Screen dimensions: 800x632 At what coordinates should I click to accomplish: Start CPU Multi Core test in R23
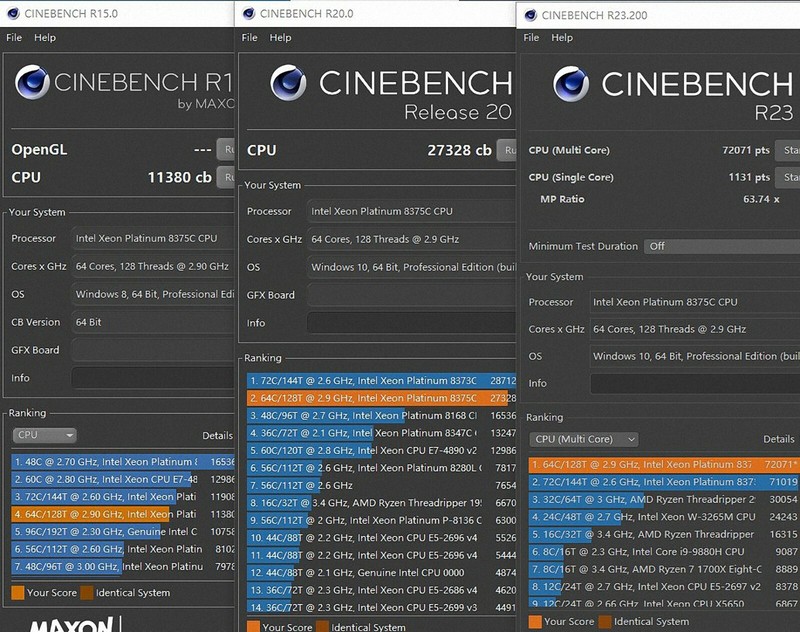pyautogui.click(x=788, y=150)
